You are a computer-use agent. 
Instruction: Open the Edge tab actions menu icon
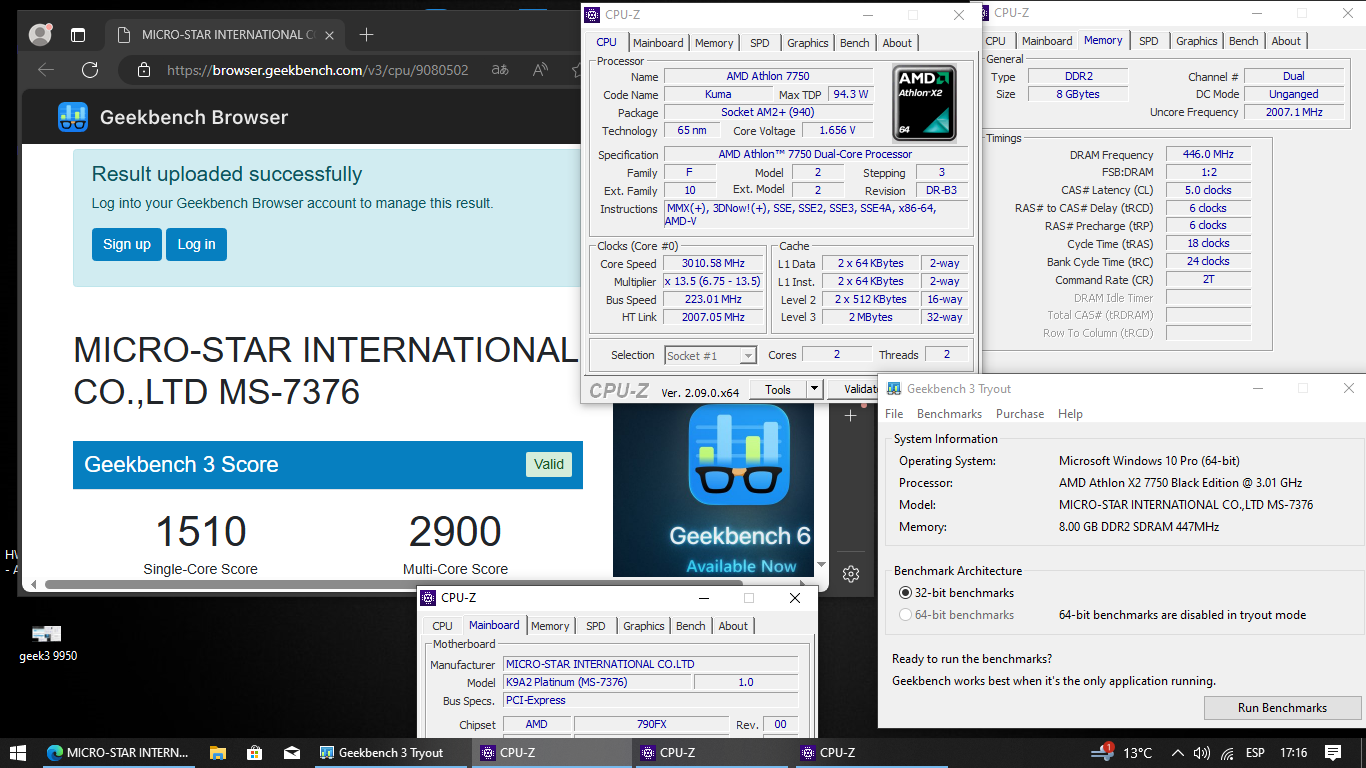(78, 35)
